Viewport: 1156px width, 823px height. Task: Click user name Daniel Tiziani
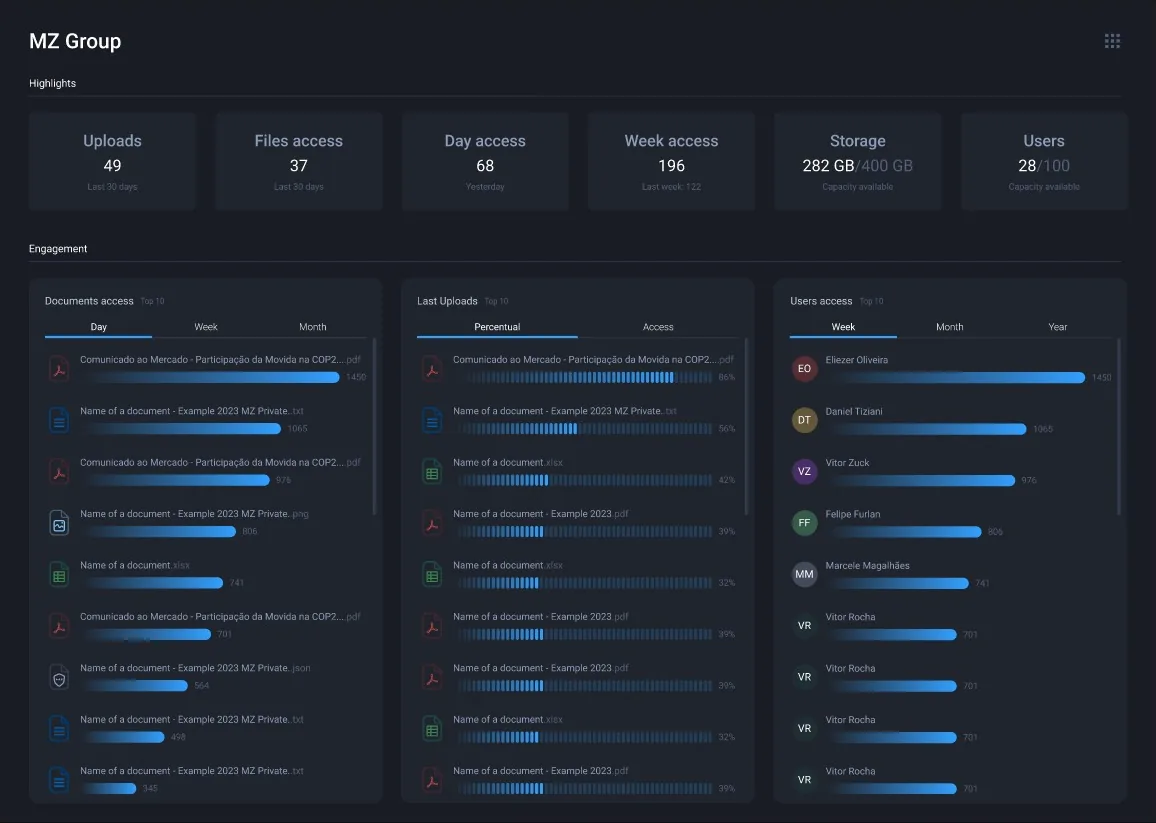tap(854, 412)
